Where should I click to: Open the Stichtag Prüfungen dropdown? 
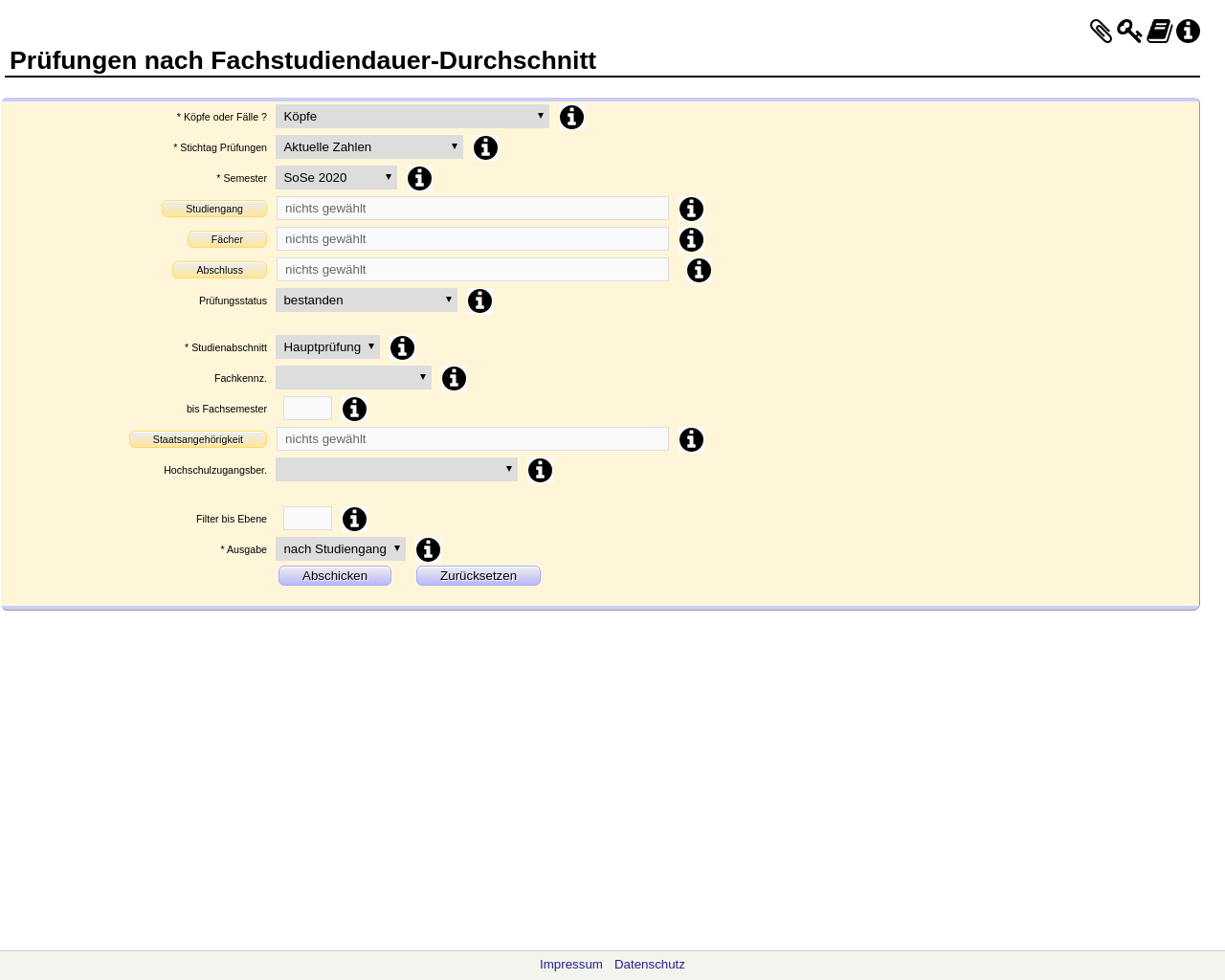tap(369, 146)
